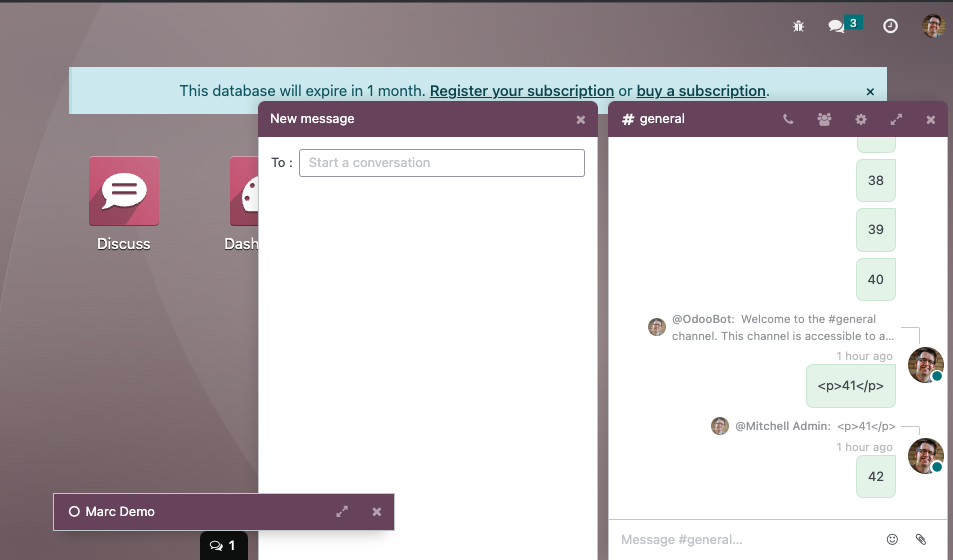Select the general channel title in header
The height and width of the screenshot is (560, 953).
coord(662,119)
